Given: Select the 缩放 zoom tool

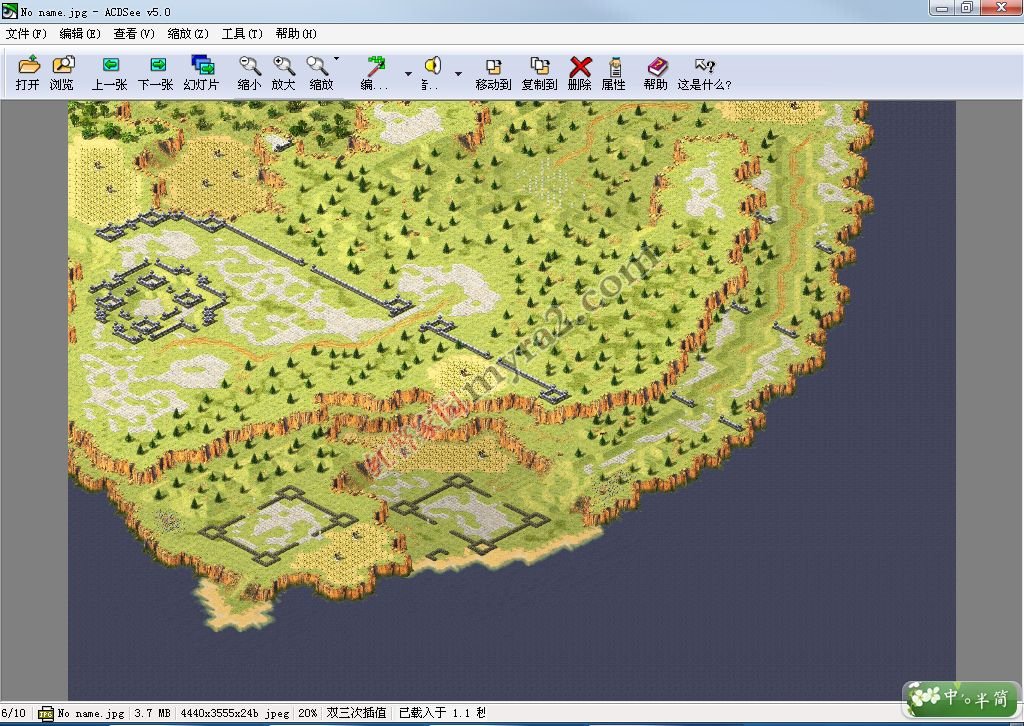Looking at the screenshot, I should 318,65.
